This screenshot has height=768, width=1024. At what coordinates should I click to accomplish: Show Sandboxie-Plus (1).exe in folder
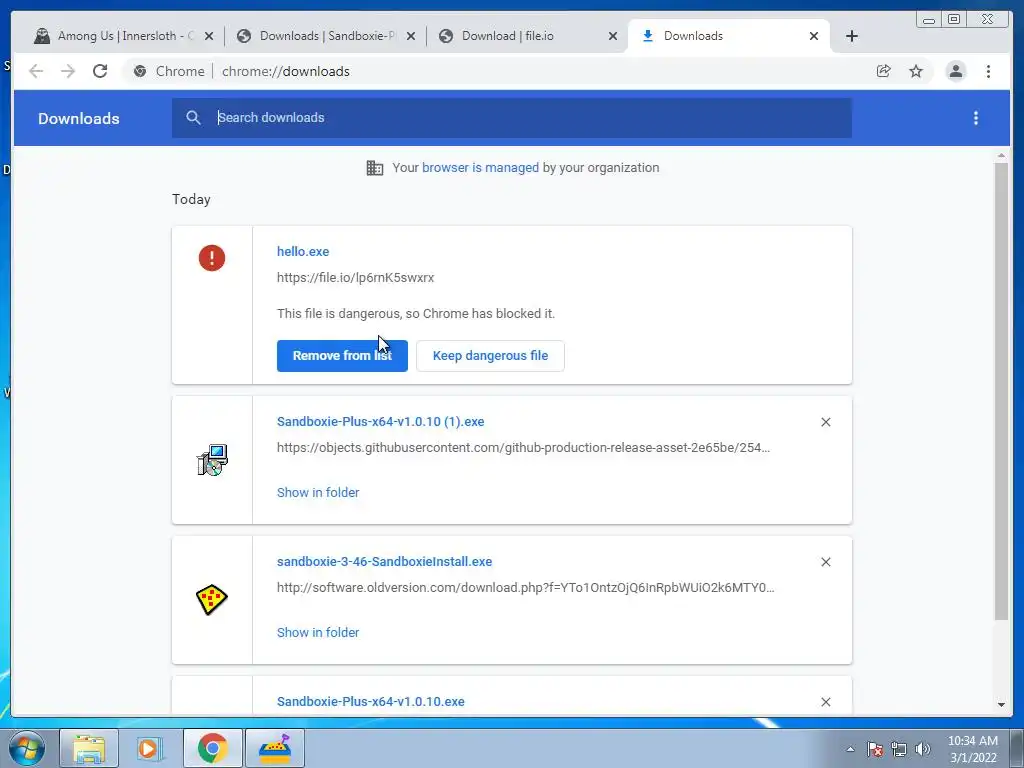[x=318, y=492]
